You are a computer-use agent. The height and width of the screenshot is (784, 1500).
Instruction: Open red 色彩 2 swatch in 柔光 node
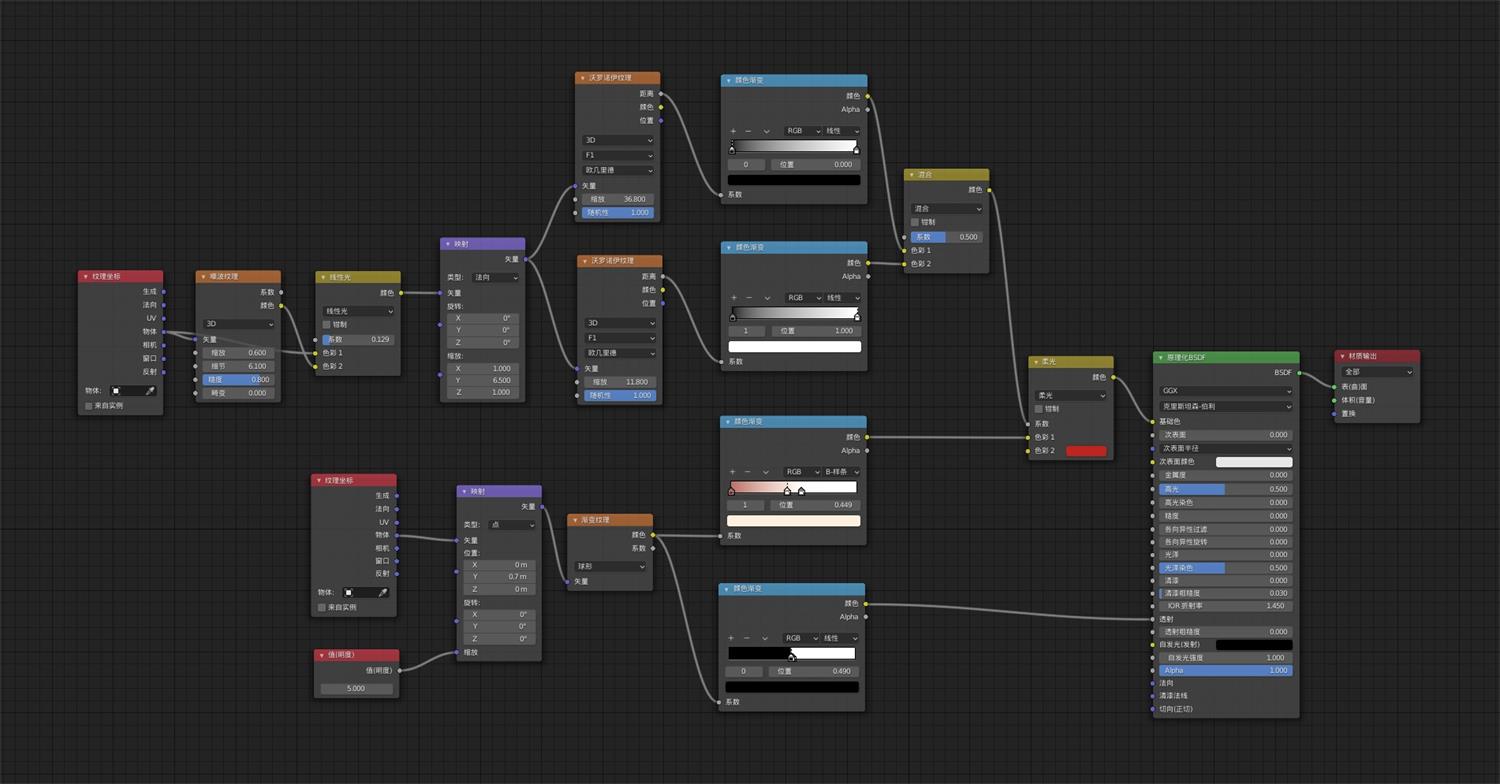coord(1087,451)
